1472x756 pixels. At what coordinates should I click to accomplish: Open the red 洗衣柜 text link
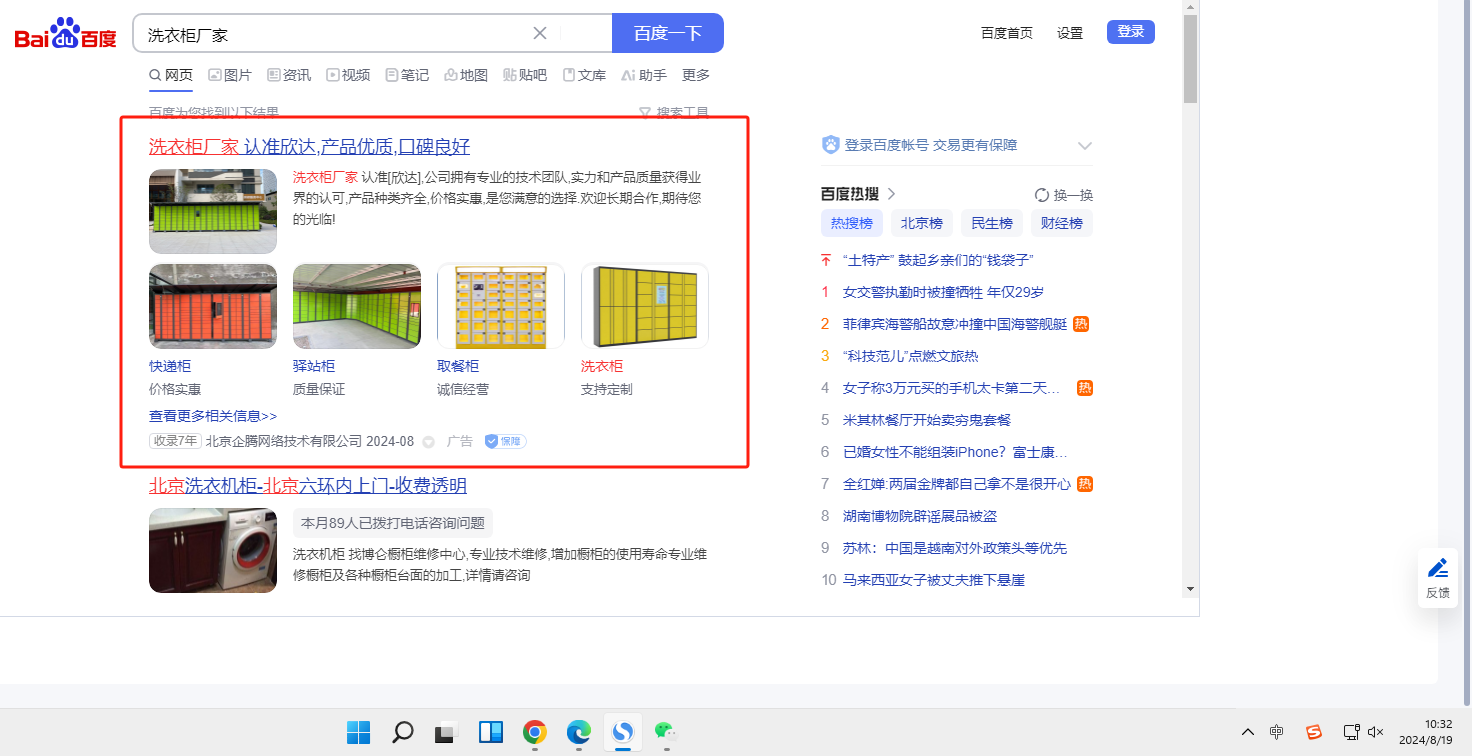(602, 366)
